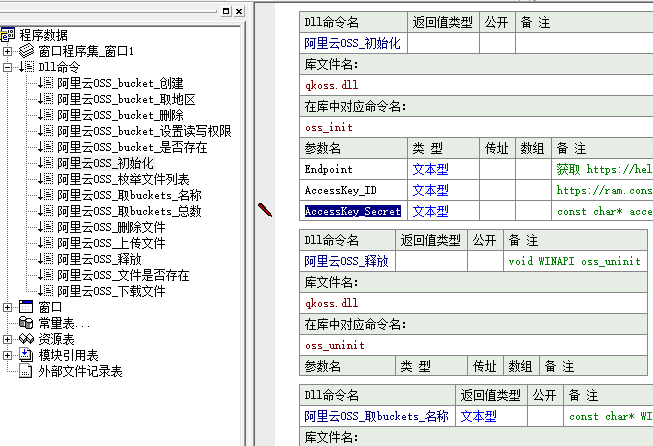Click the Dll命令 folder node icon

27,67
